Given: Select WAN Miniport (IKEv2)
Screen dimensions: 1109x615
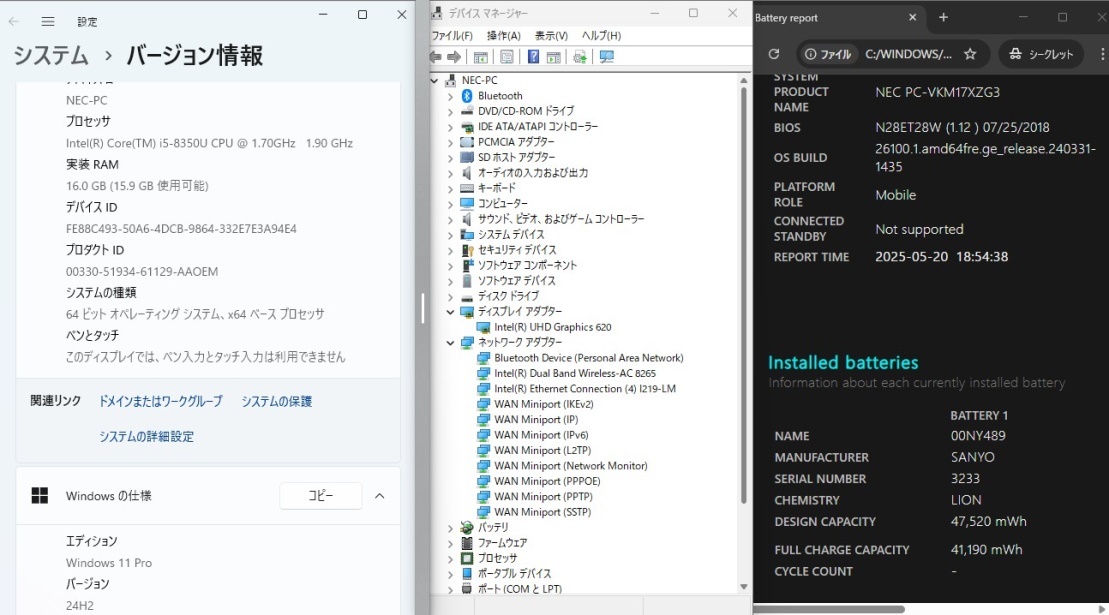Looking at the screenshot, I should pos(544,404).
